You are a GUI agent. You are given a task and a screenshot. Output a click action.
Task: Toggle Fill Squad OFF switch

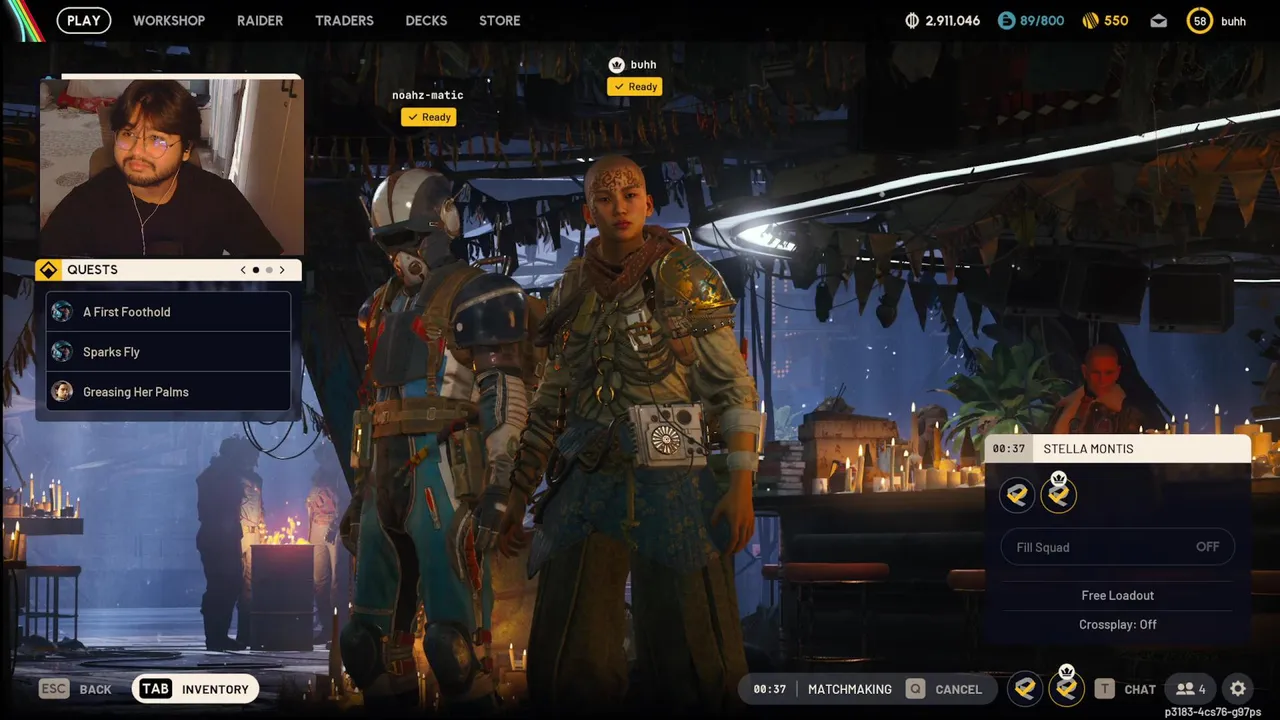click(x=1117, y=547)
